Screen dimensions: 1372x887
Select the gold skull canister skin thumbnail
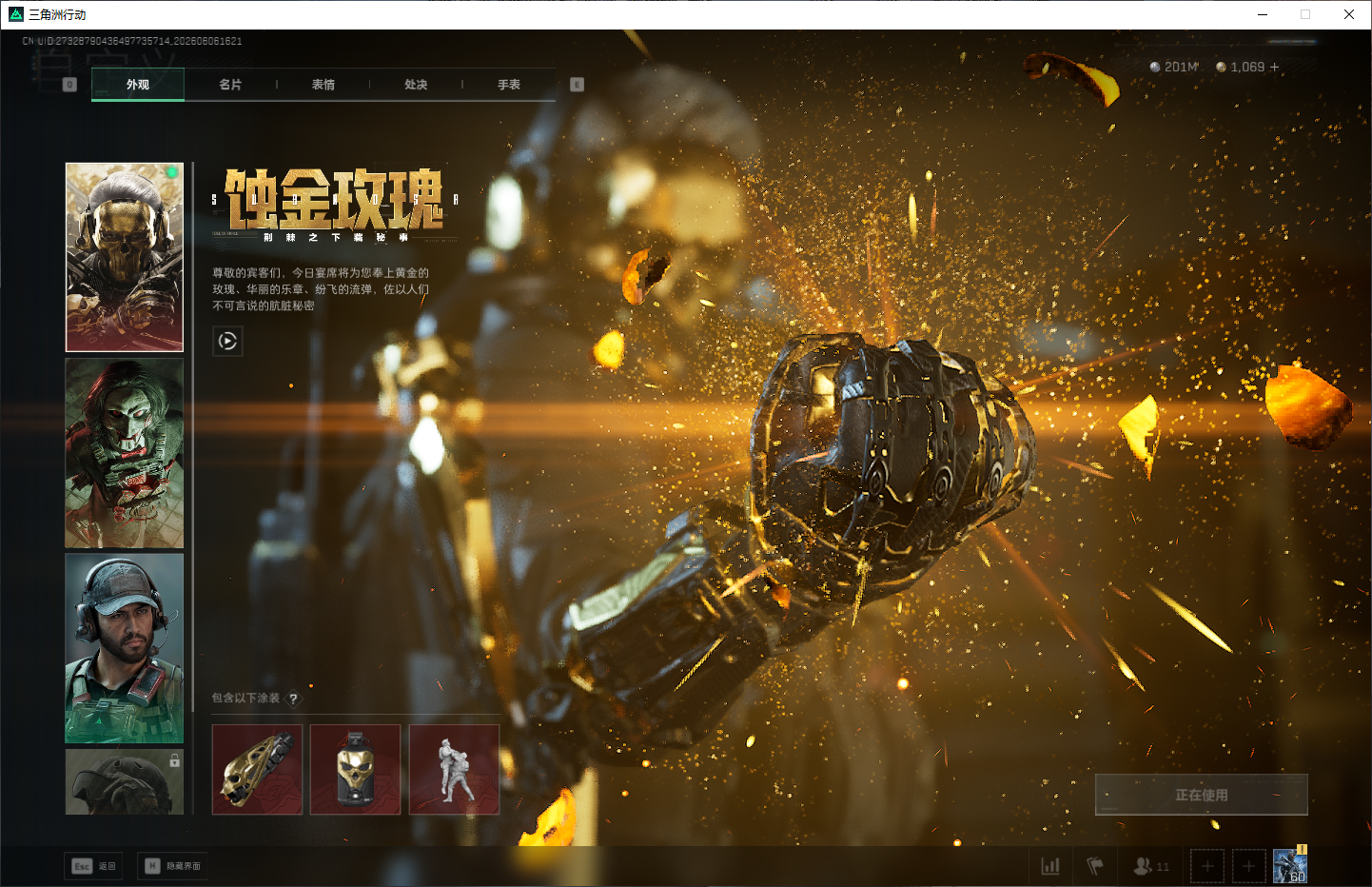click(x=355, y=769)
